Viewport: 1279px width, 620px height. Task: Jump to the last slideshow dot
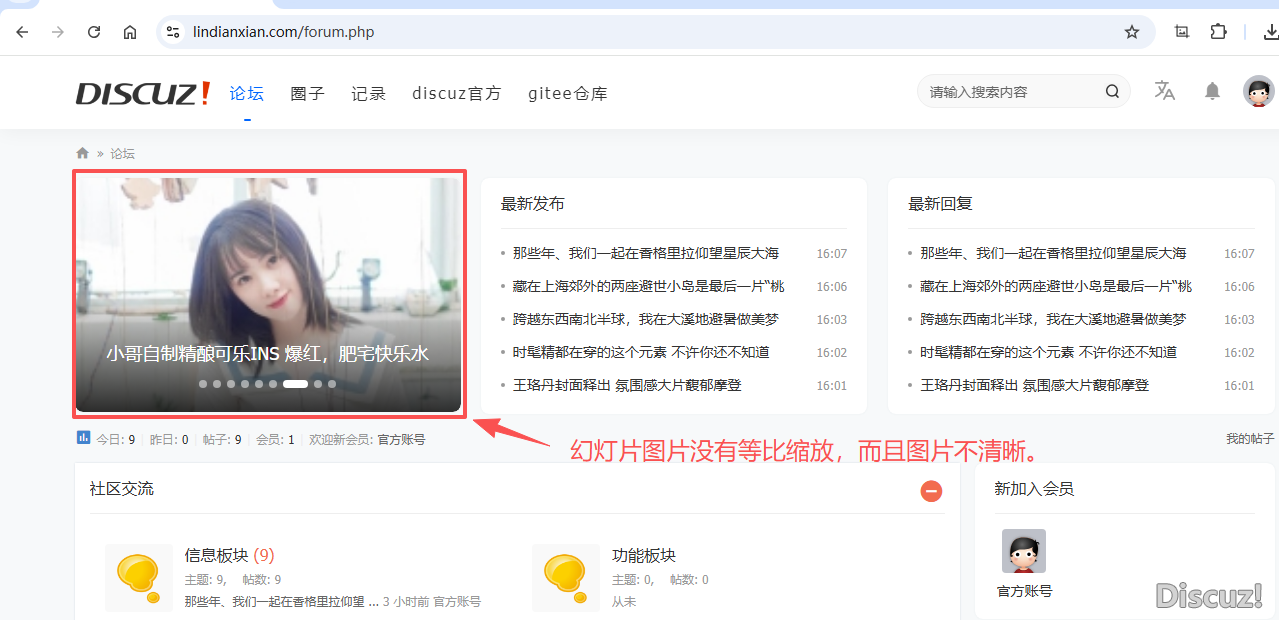(332, 383)
